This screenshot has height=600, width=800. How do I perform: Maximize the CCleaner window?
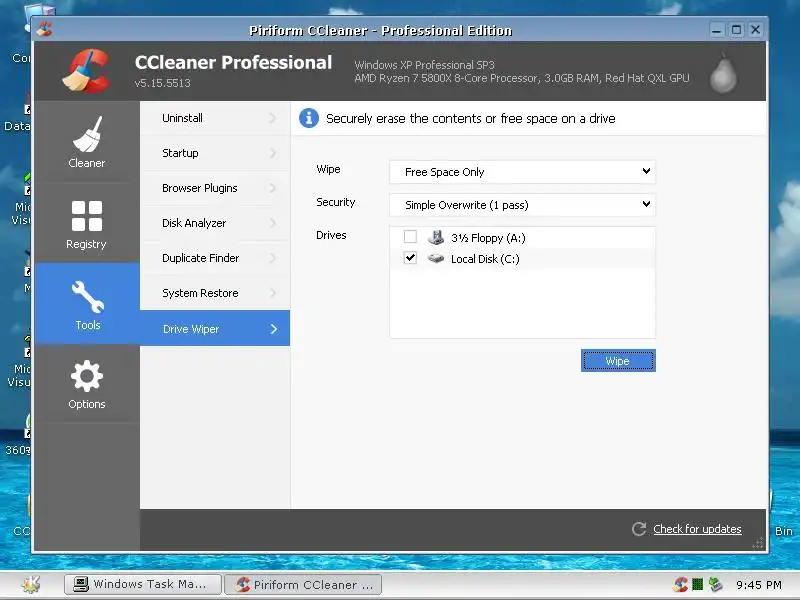pyautogui.click(x=736, y=30)
